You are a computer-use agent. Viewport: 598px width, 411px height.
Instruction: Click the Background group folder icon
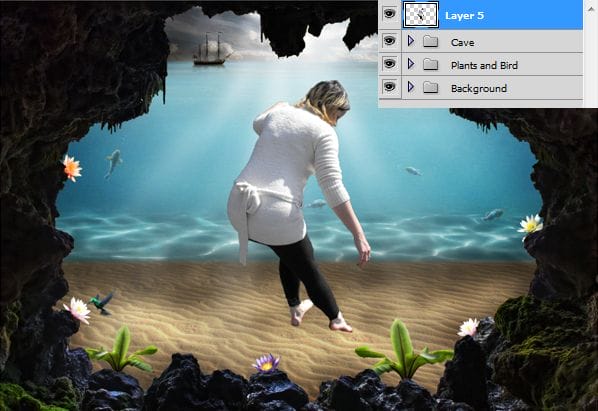pyautogui.click(x=431, y=88)
